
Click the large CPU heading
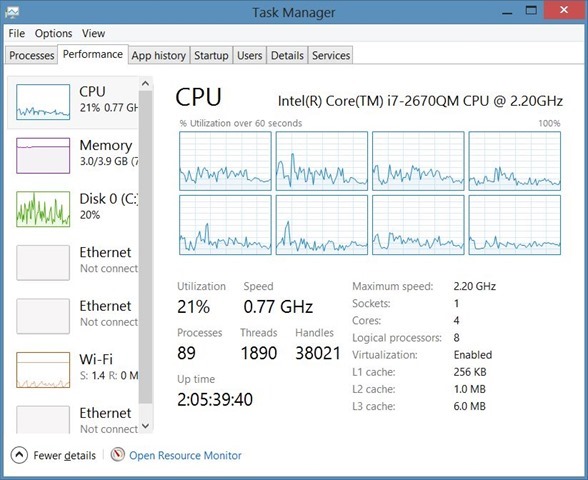click(x=198, y=97)
